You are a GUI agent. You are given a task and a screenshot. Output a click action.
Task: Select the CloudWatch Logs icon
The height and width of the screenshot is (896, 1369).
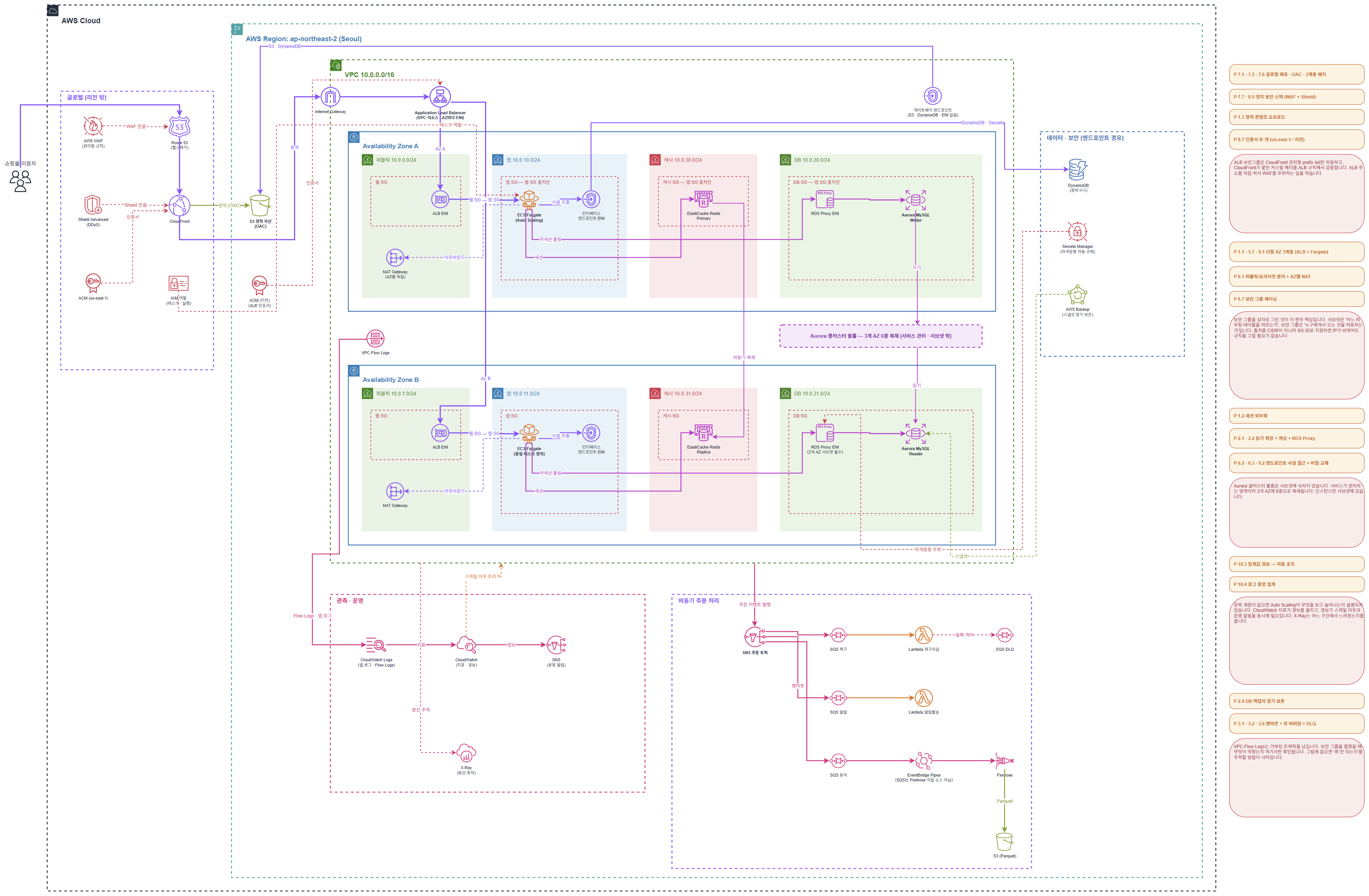pos(376,645)
